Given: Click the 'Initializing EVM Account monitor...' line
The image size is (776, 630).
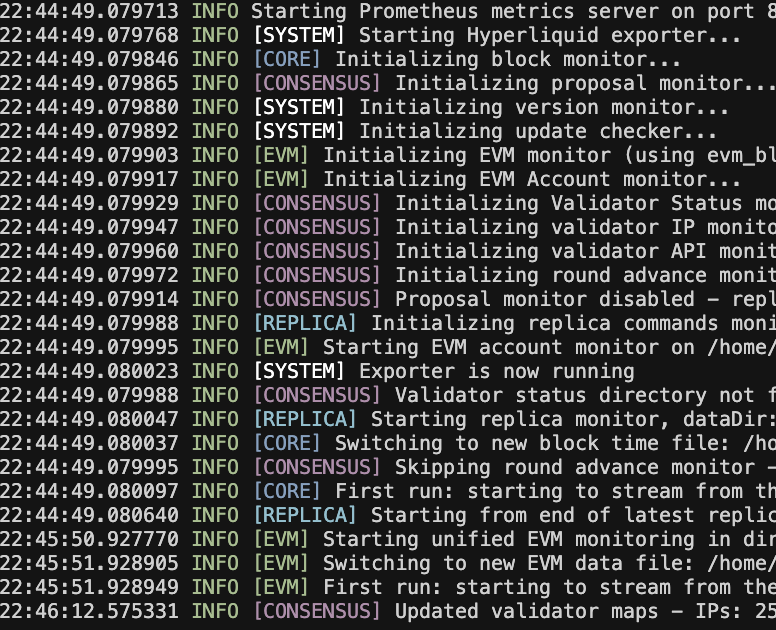Looking at the screenshot, I should (532, 180).
